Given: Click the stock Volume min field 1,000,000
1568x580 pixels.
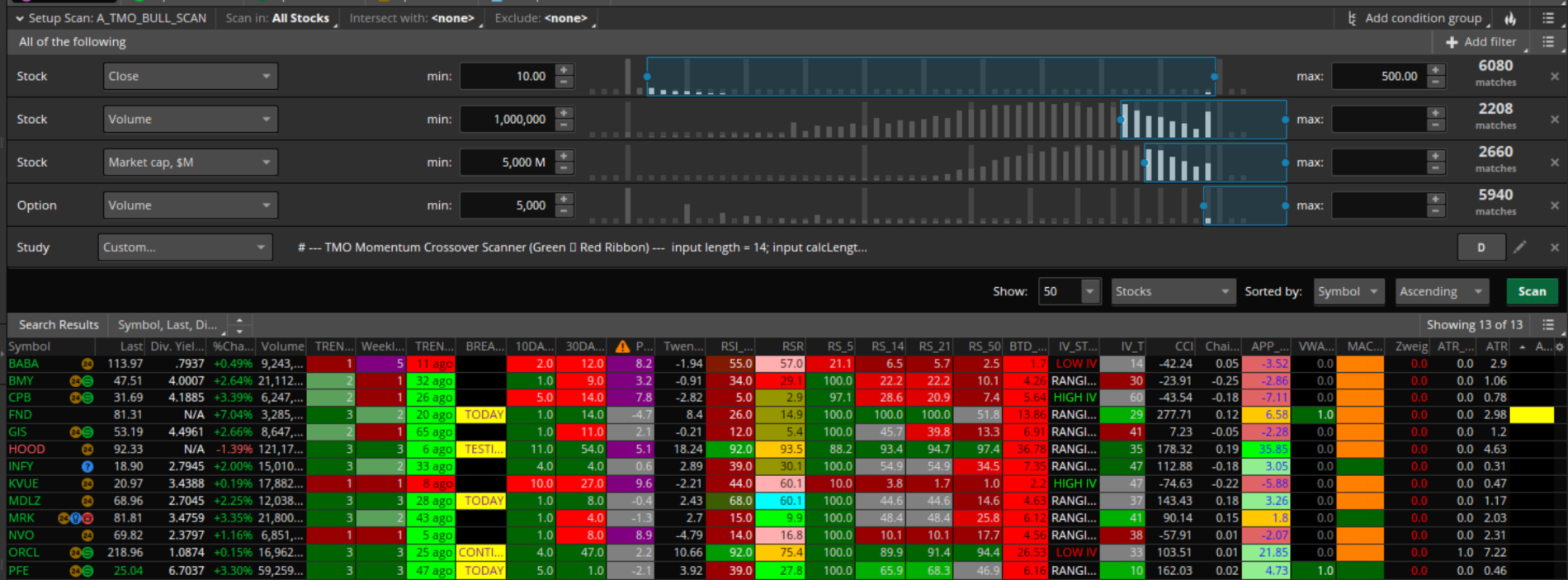Looking at the screenshot, I should (508, 119).
